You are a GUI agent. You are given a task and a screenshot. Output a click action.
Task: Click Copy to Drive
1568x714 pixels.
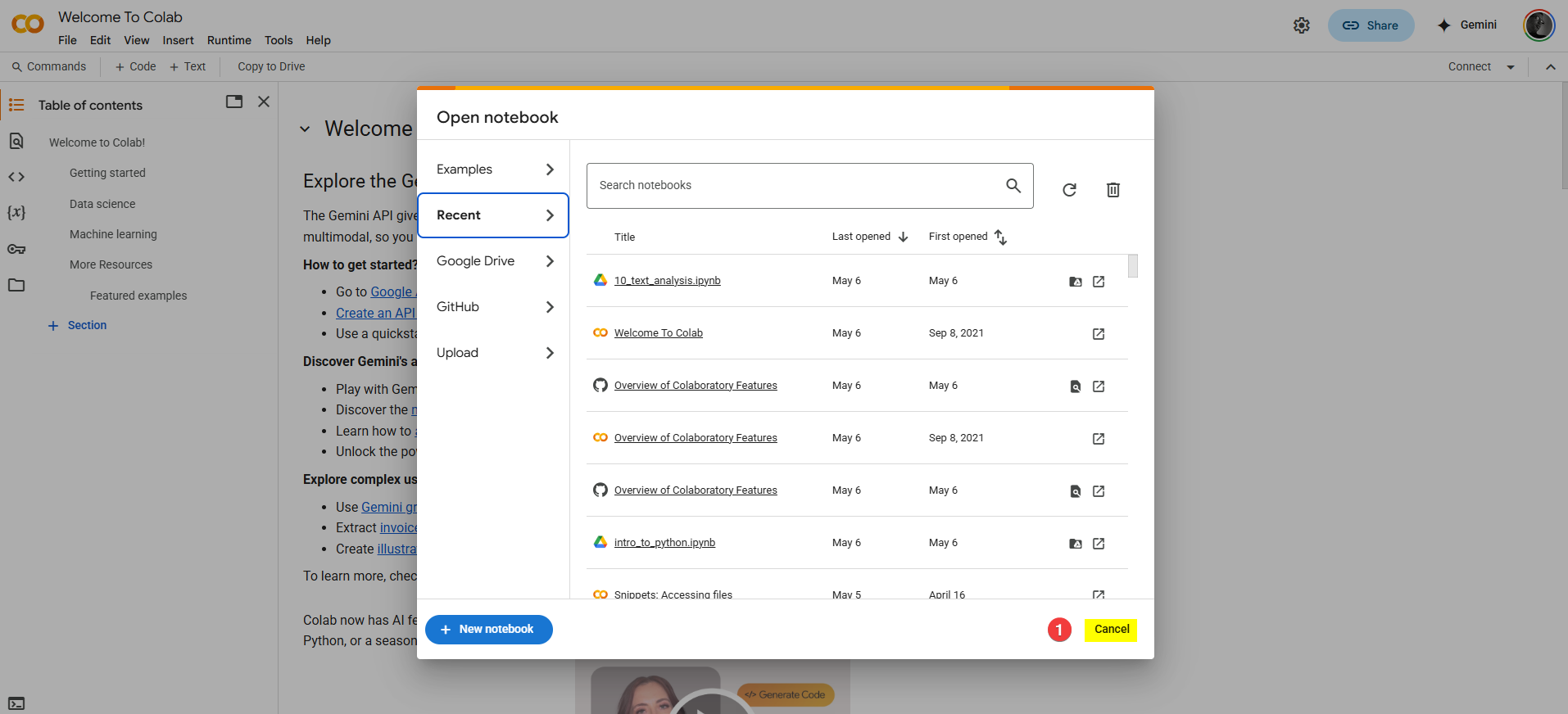[271, 67]
